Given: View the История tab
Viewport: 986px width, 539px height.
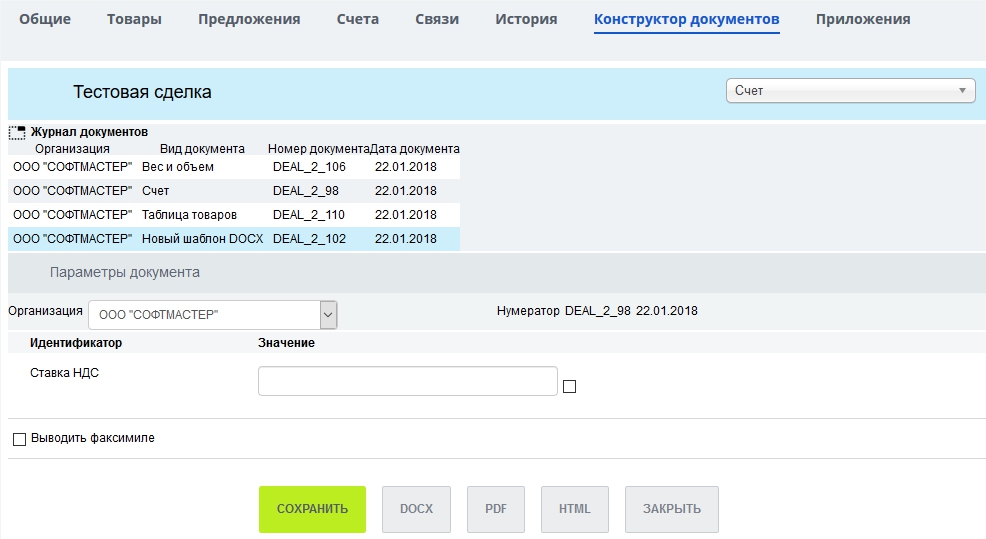Looking at the screenshot, I should [526, 19].
